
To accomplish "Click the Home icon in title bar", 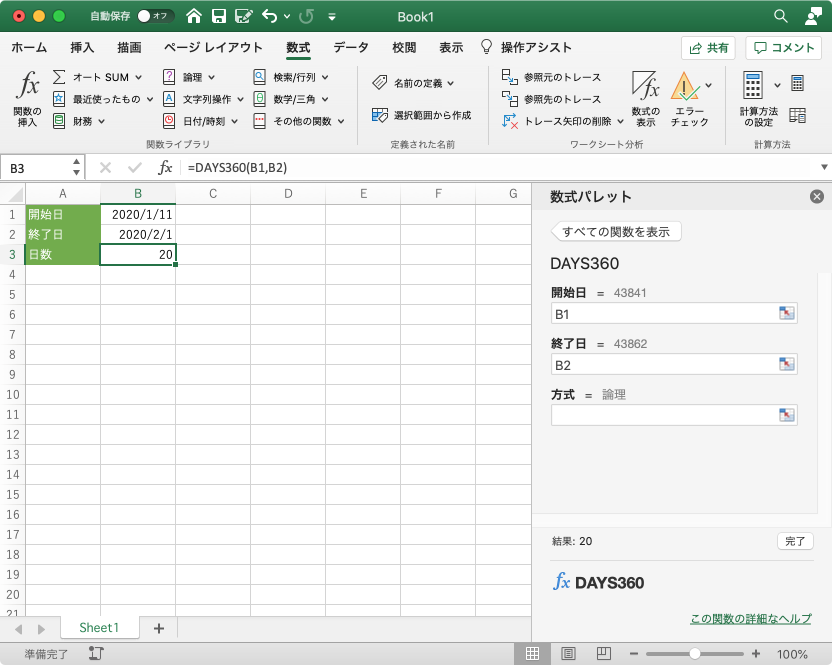I will (x=194, y=16).
